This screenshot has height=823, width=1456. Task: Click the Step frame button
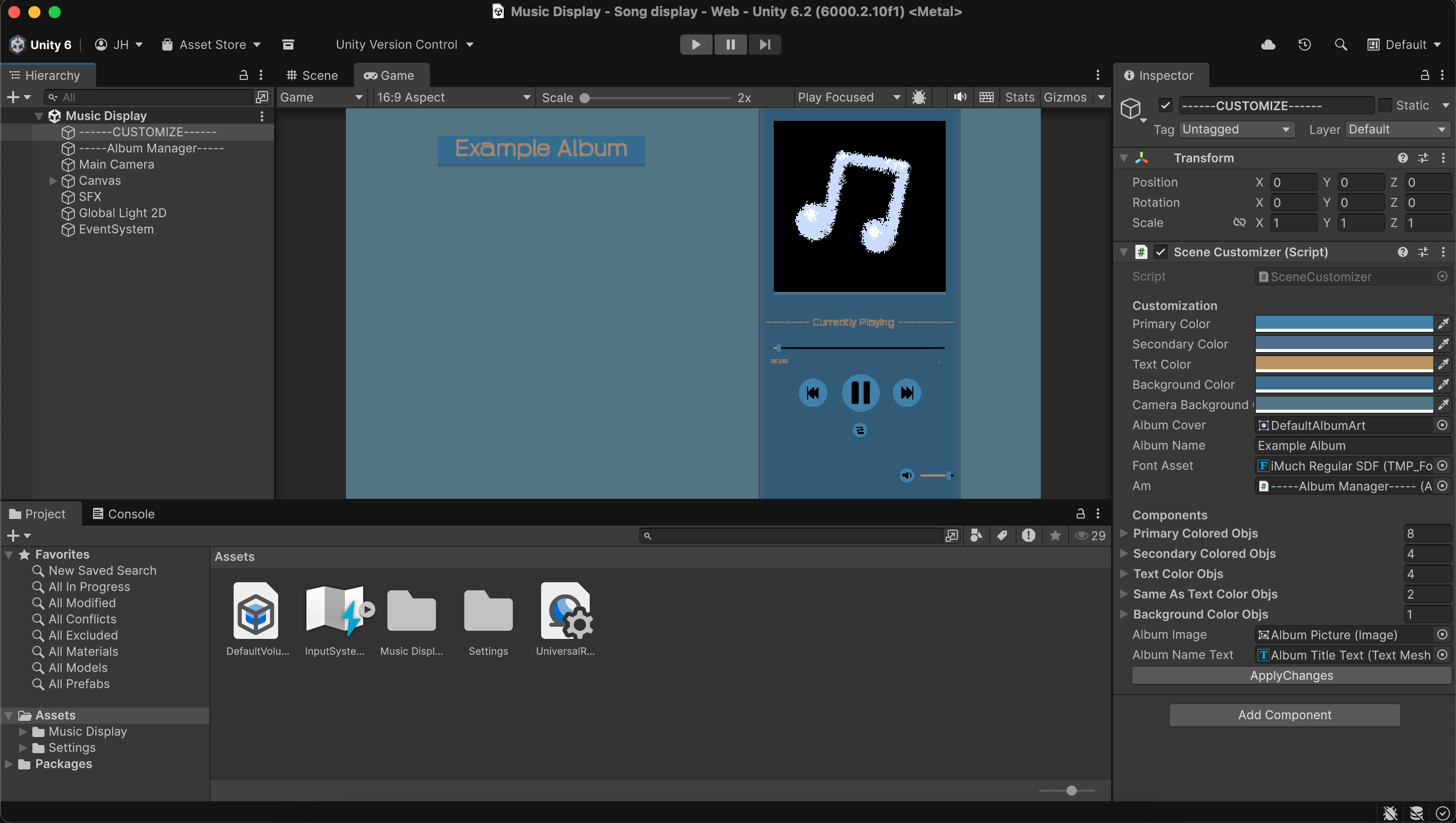(x=765, y=45)
